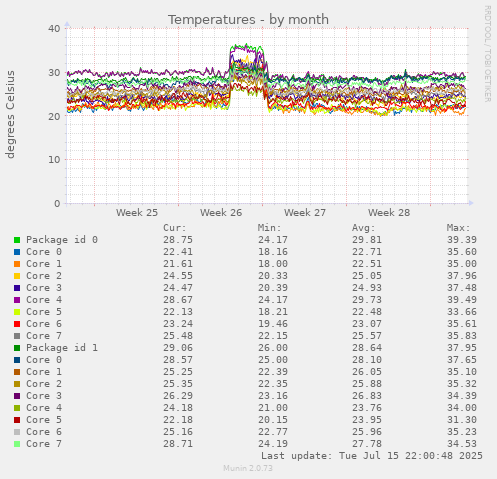
Task: Click the min value 18.00
Action: [x=273, y=264]
